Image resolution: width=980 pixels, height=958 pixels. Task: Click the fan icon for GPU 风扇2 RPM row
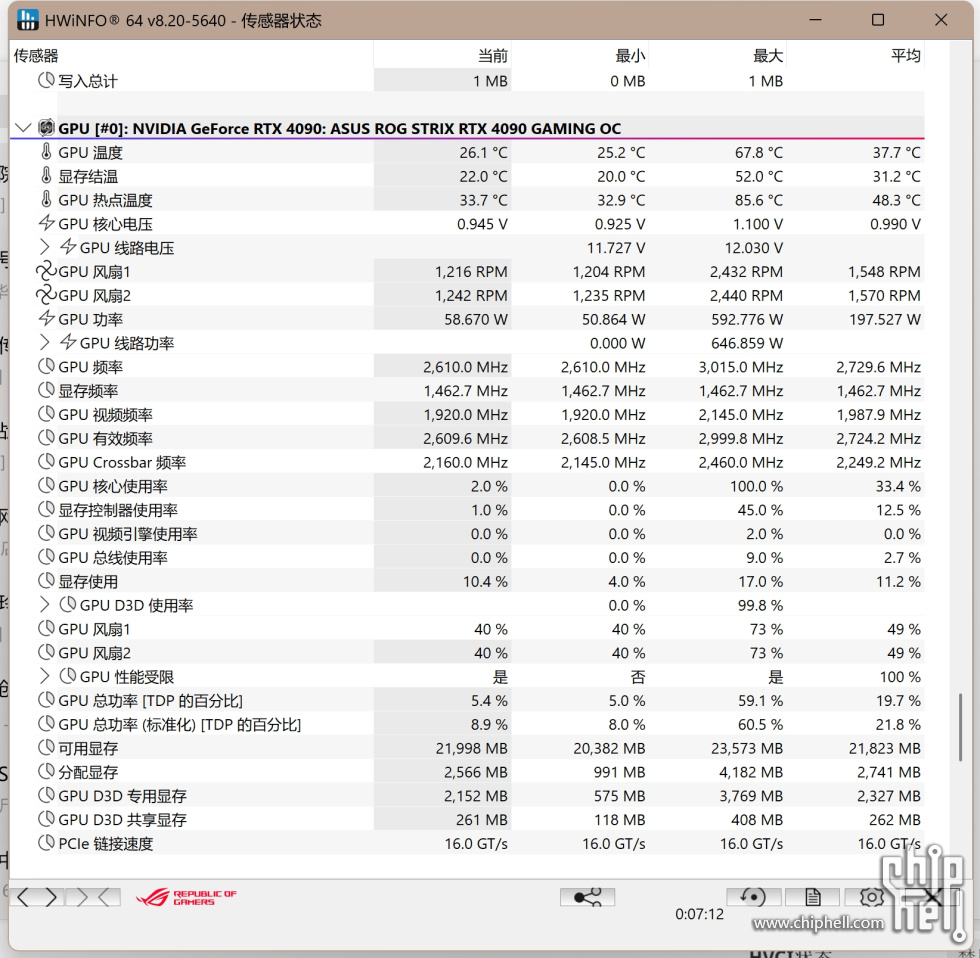pyautogui.click(x=46, y=295)
